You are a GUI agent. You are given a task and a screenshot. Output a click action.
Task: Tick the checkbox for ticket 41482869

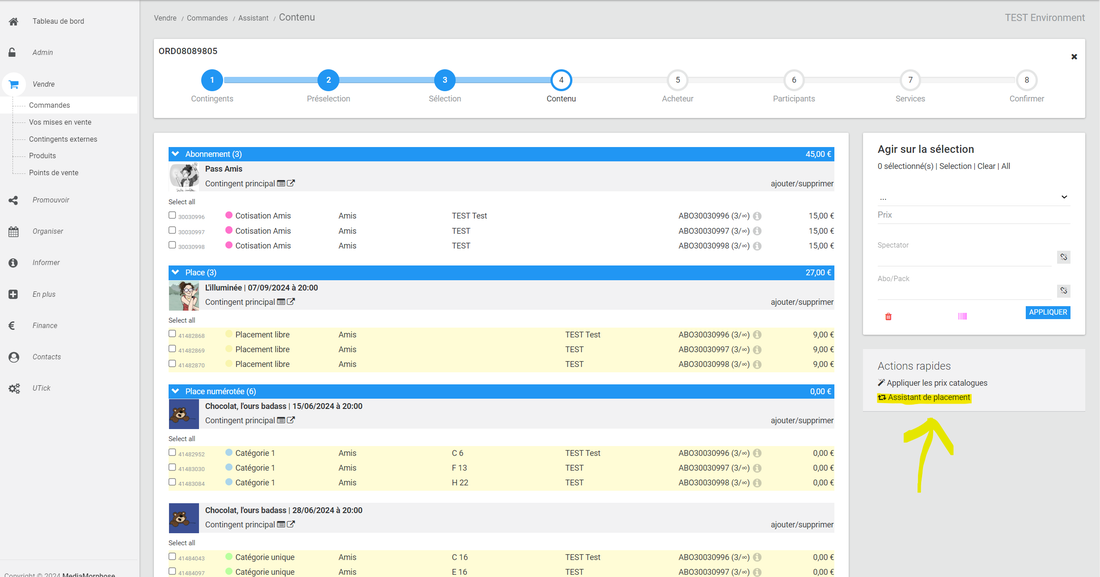point(172,349)
